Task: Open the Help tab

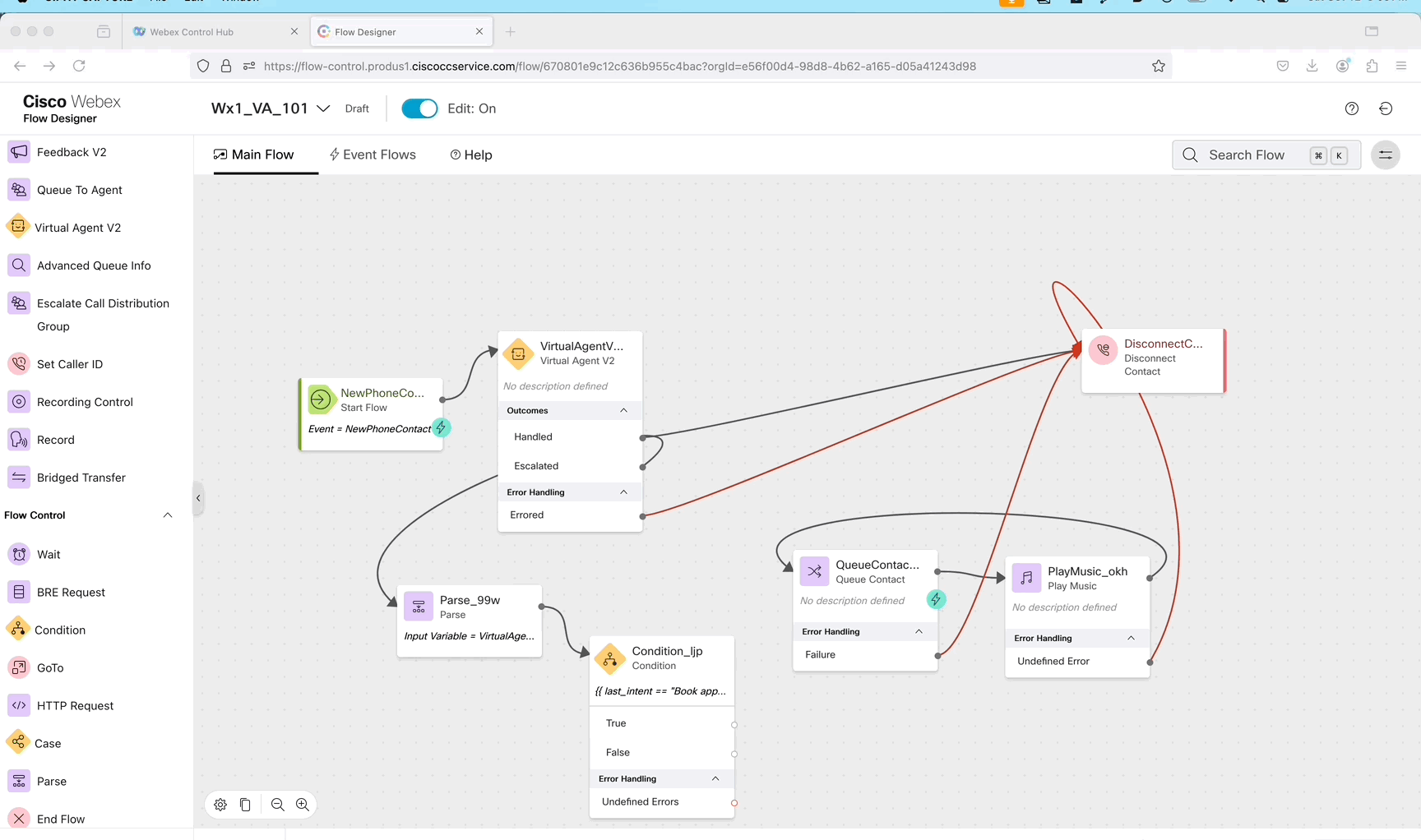Action: point(471,155)
